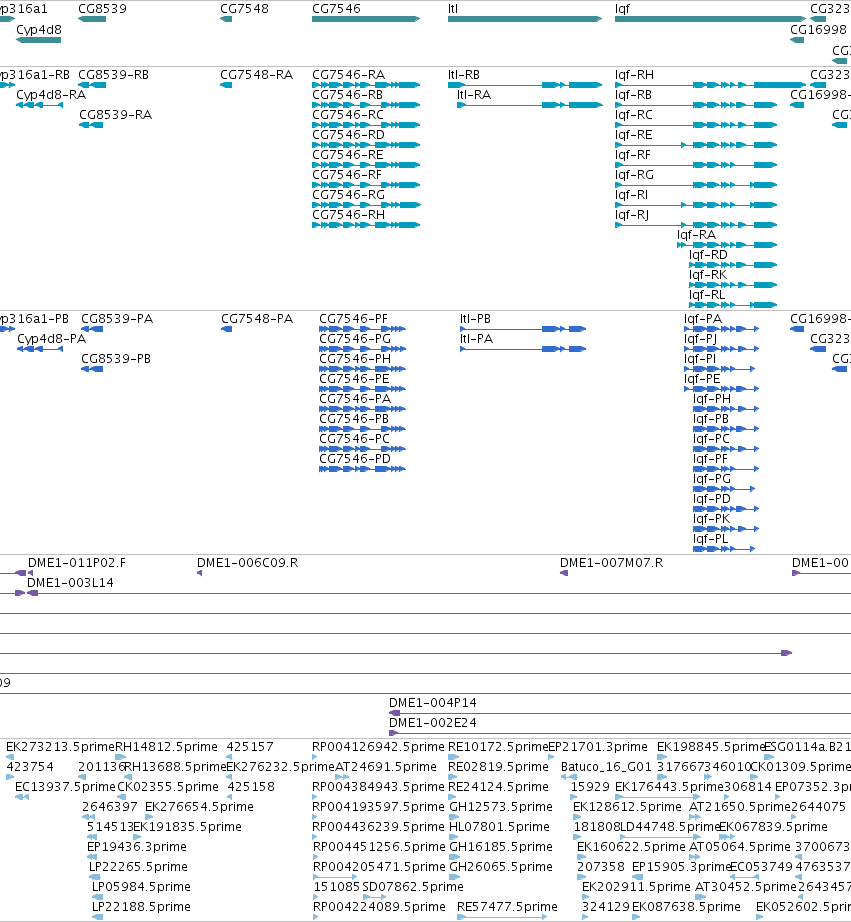
Task: Open the CG7546-PF protein entry
Action: [x=353, y=319]
